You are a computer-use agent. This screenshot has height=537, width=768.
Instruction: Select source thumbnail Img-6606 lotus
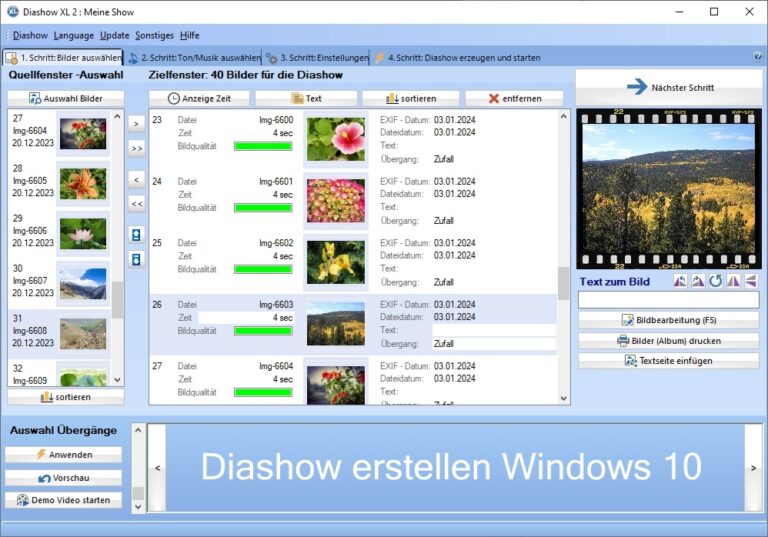tap(83, 234)
